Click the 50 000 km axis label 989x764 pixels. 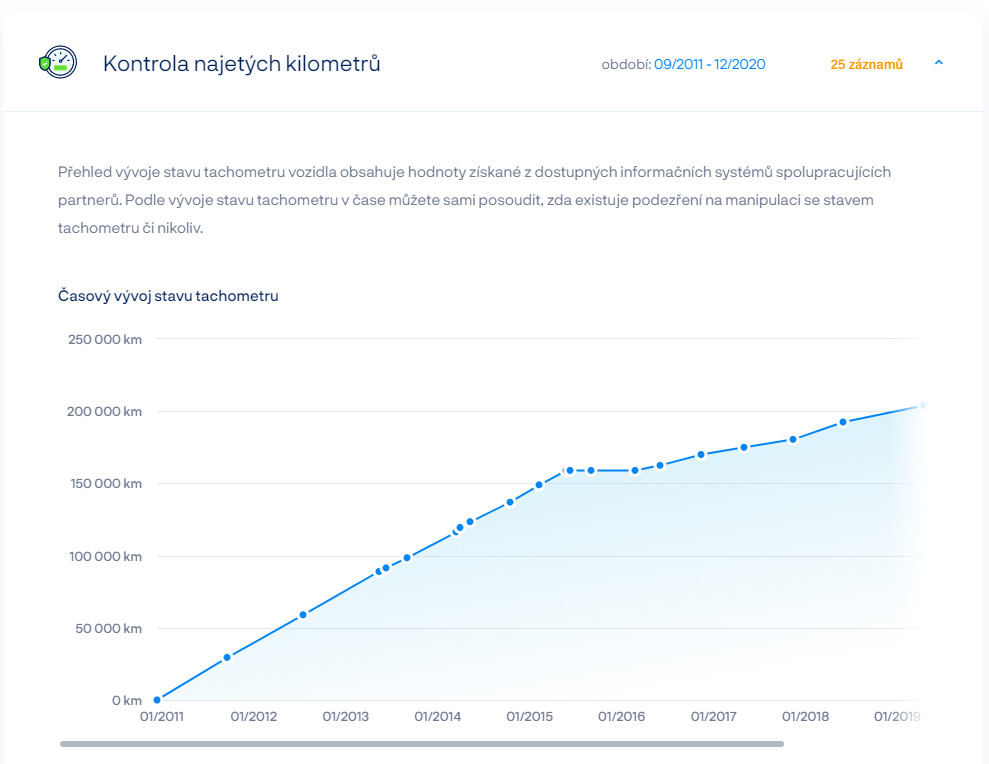point(108,628)
